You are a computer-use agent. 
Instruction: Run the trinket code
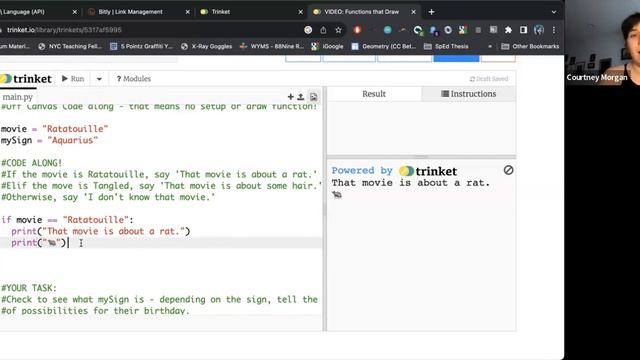pos(73,79)
